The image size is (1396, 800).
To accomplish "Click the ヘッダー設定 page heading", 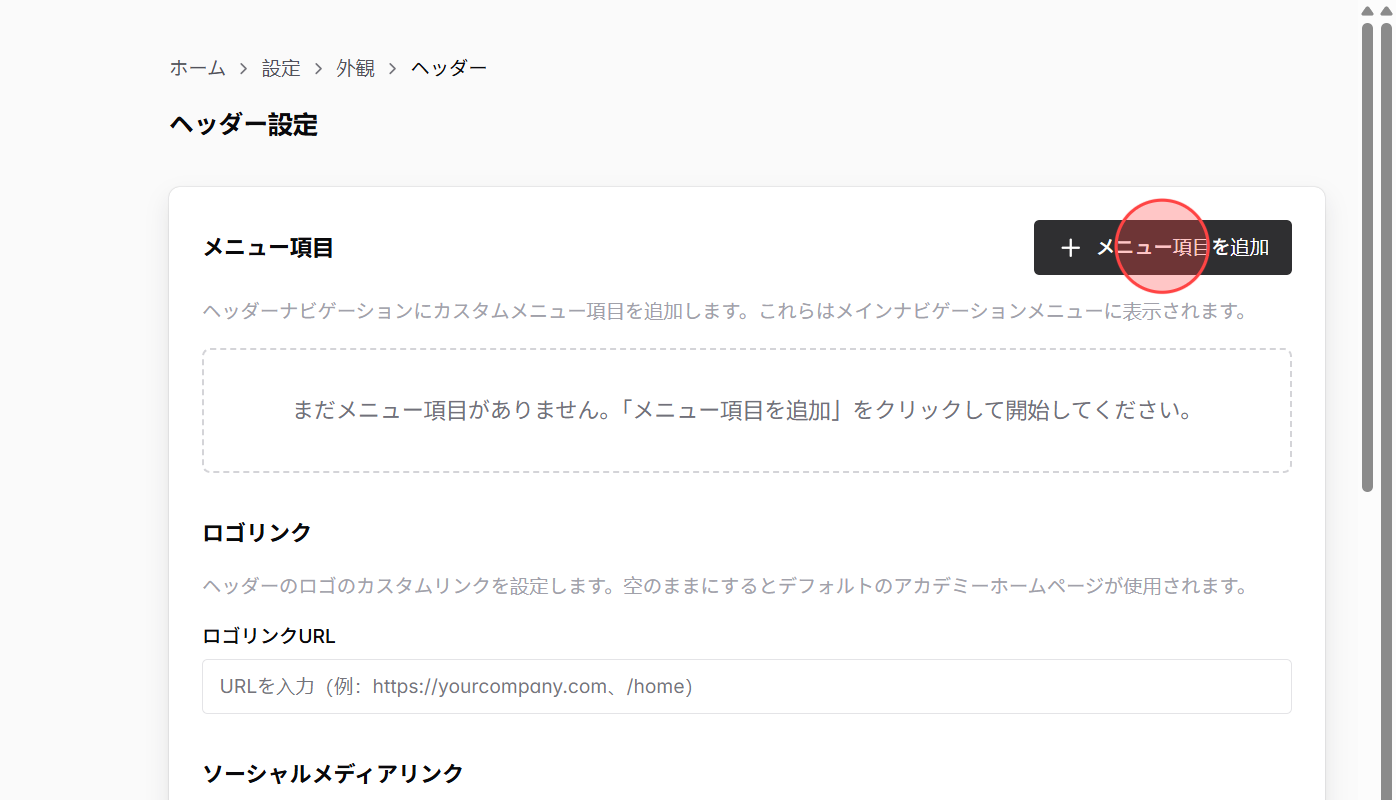I will click(243, 125).
